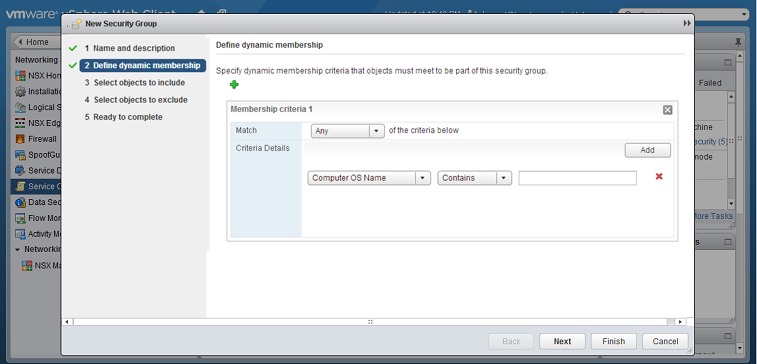757x364 pixels.
Task: Click the Service Definitions icon
Action: click(20, 170)
